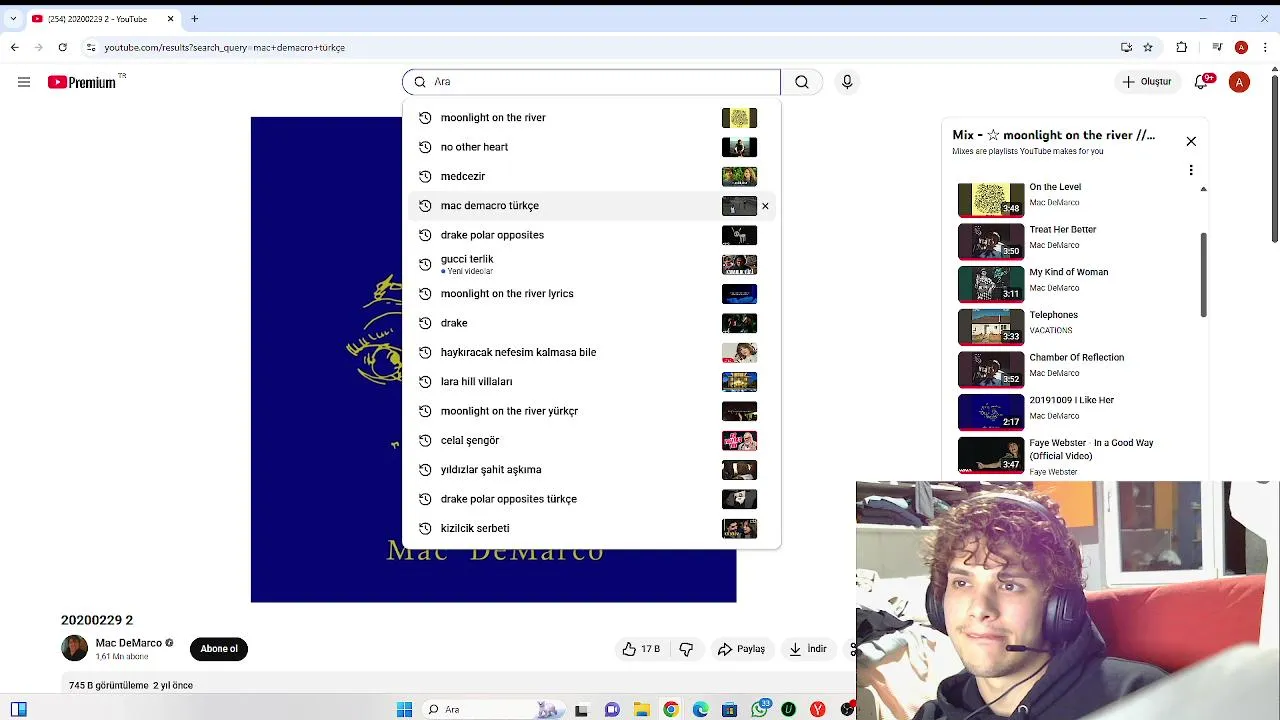Play 'On the Level' from the mix
1280x720 pixels.
pos(1075,199)
